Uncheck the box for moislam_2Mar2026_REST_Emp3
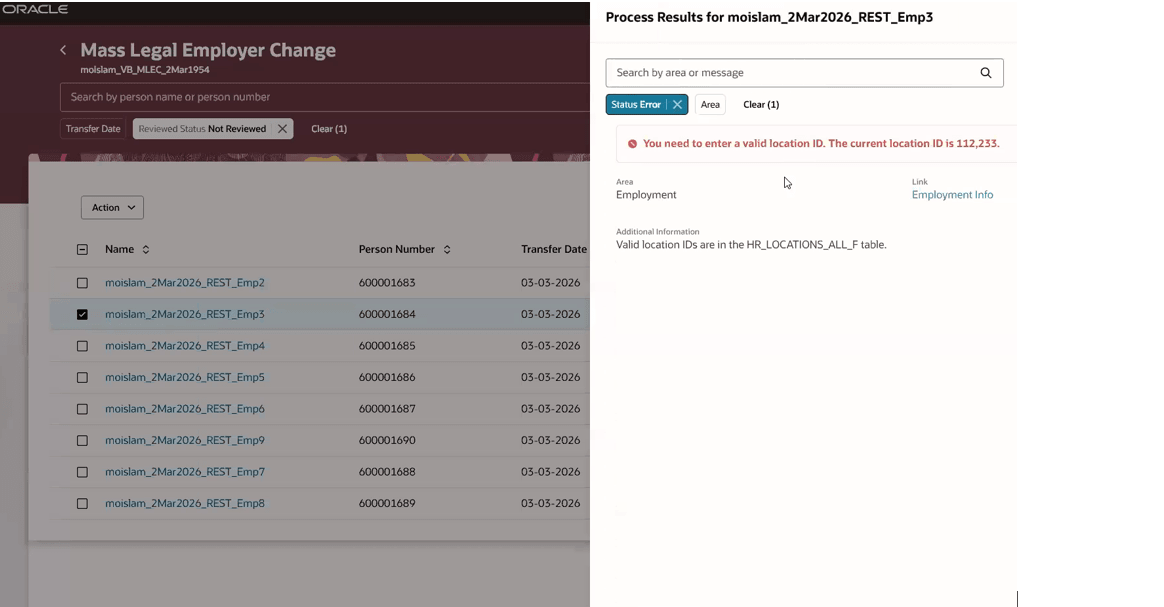This screenshot has height=607, width=1164. [x=82, y=315]
